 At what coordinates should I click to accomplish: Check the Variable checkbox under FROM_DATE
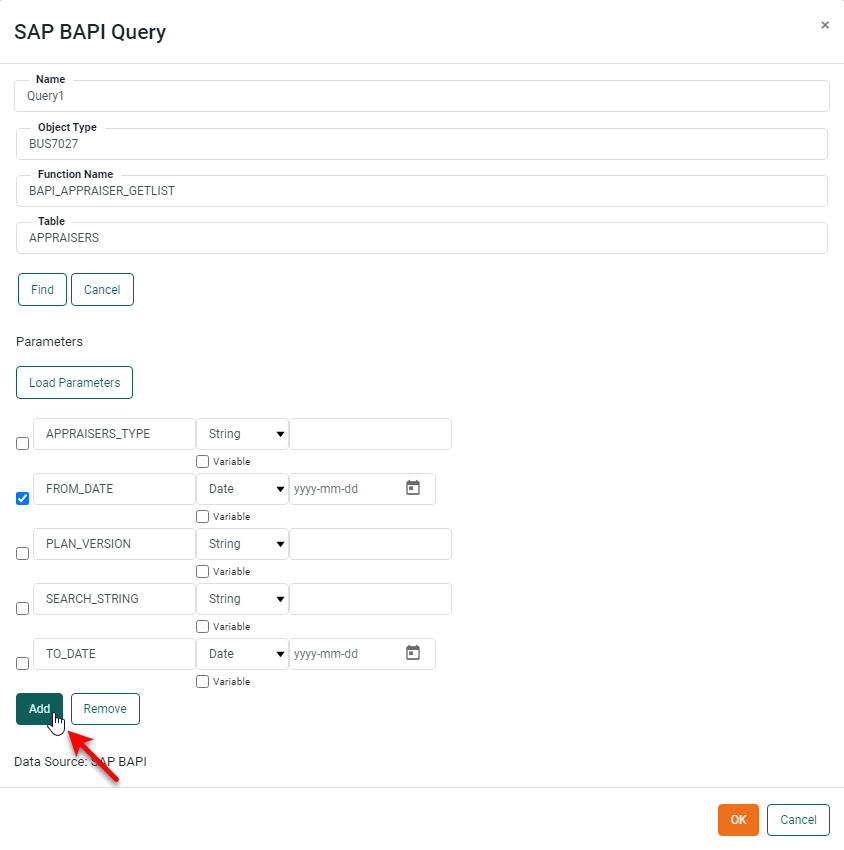pos(201,516)
